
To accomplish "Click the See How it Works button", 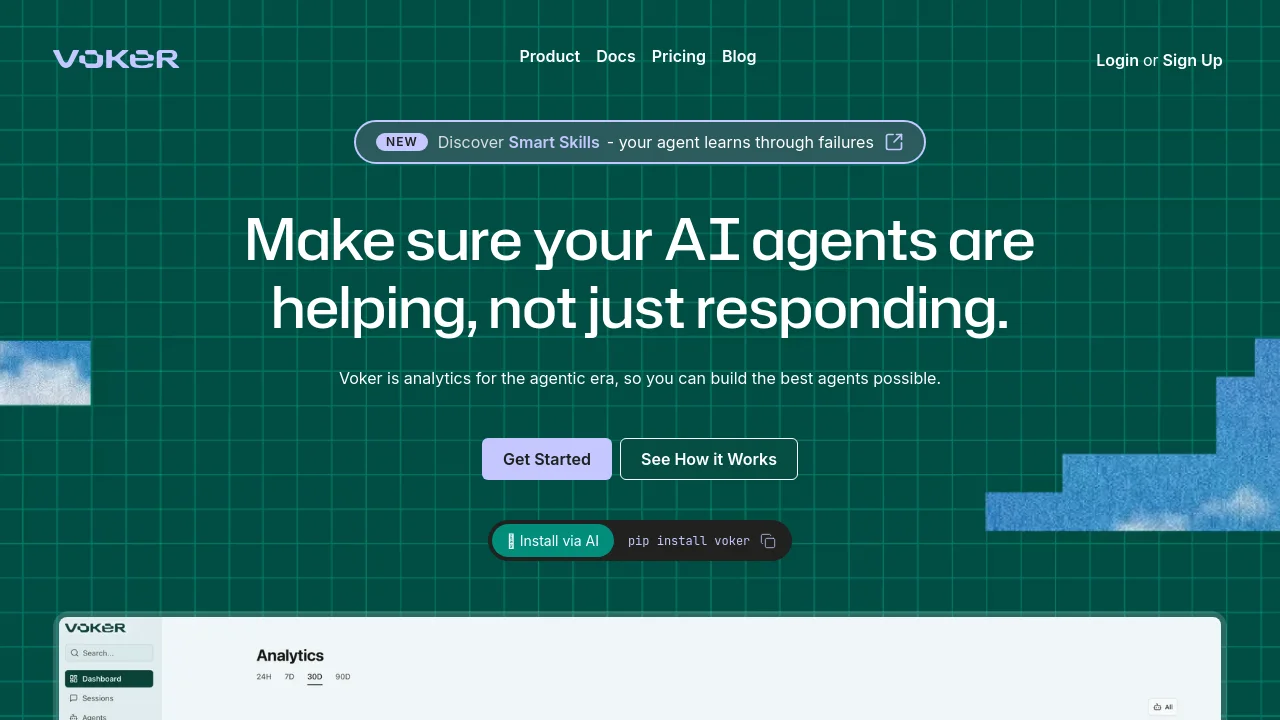I will click(709, 459).
